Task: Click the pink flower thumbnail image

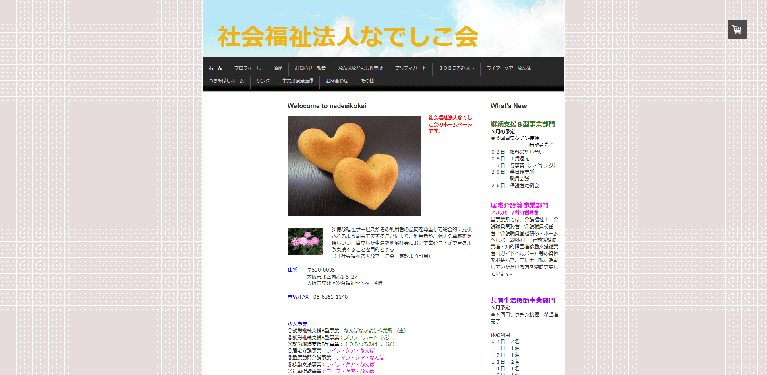Action: (x=305, y=241)
